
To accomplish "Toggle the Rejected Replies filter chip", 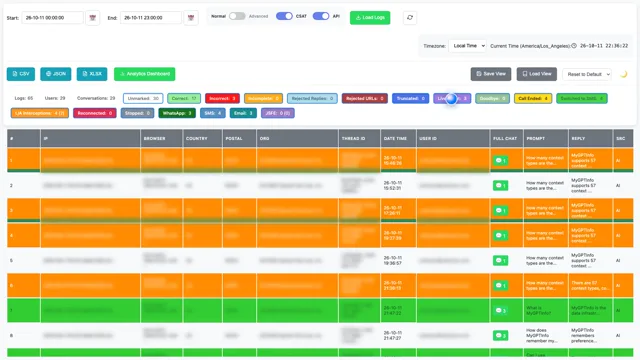I will click(x=312, y=98).
